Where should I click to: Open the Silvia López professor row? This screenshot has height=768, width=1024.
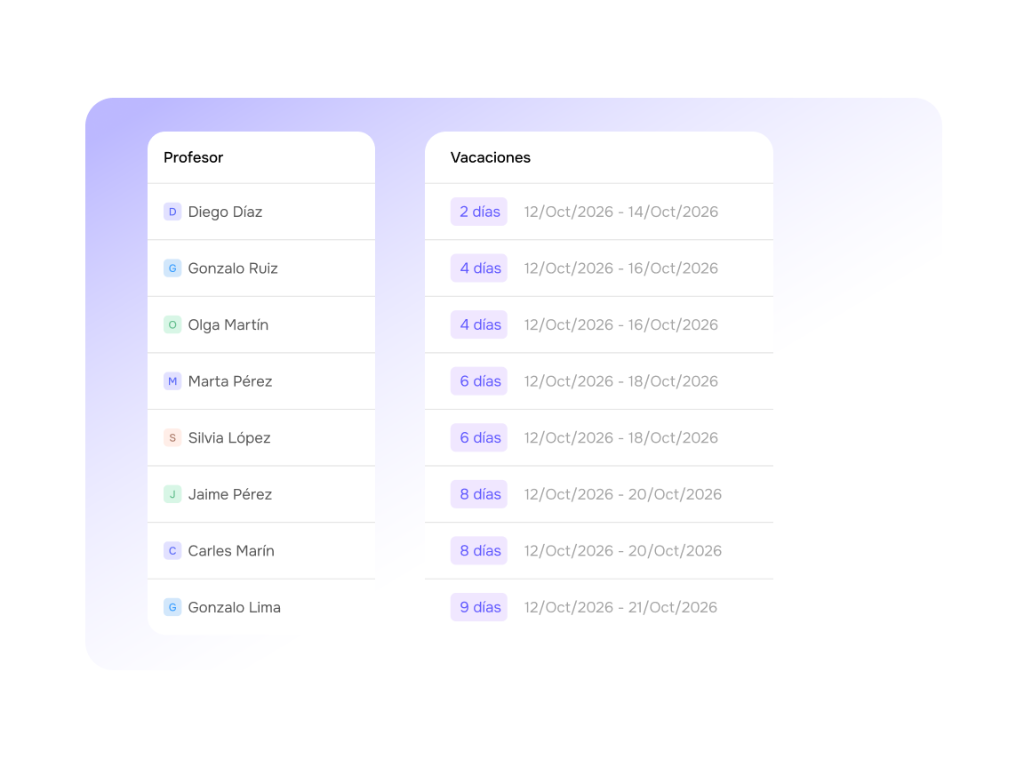261,438
